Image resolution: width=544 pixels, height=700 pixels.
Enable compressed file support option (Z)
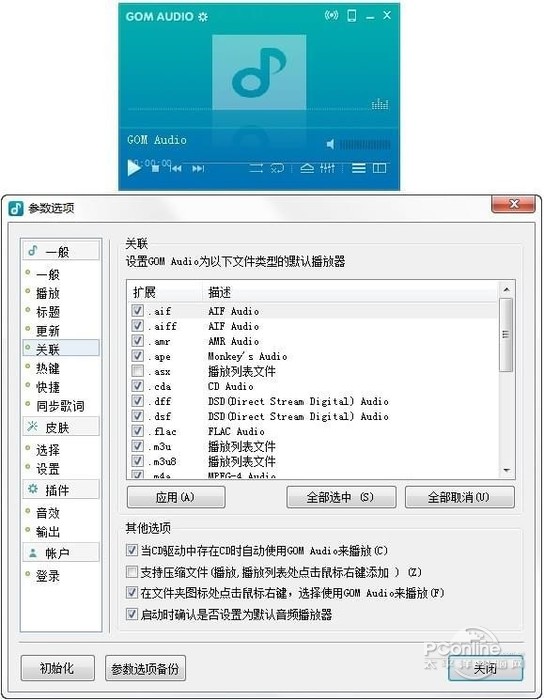(x=132, y=571)
